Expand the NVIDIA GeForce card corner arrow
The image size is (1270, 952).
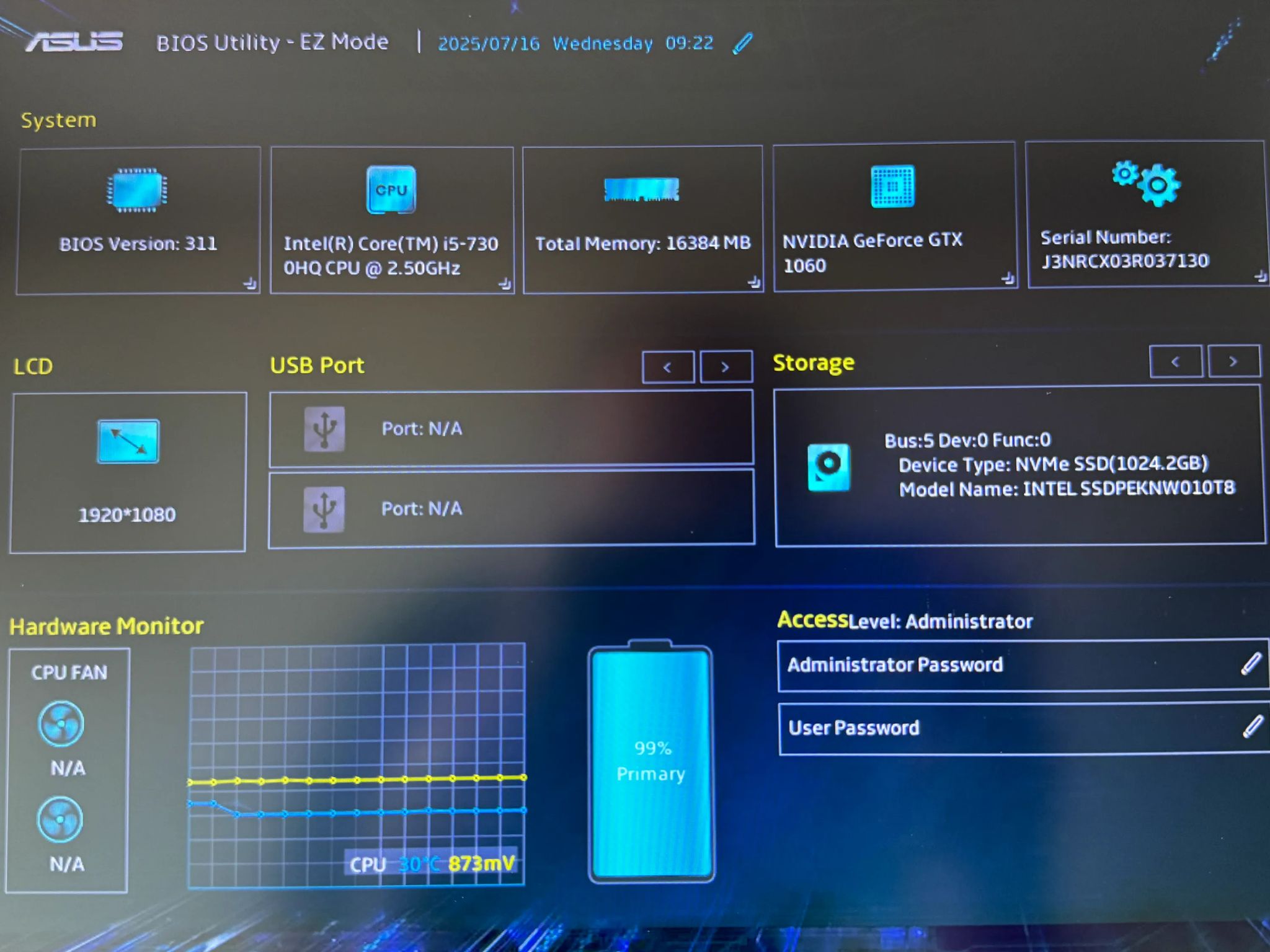click(x=1008, y=279)
